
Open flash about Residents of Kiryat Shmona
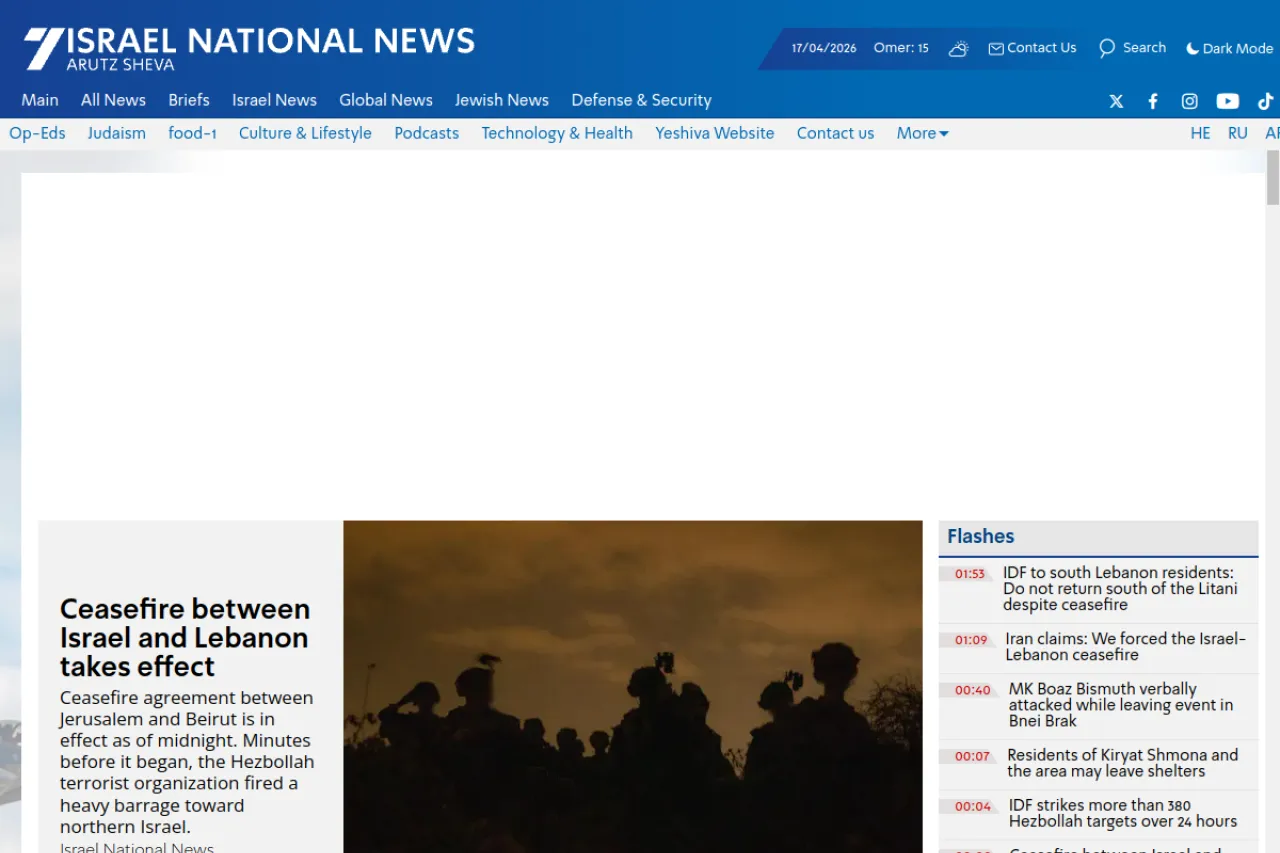[x=1123, y=763]
